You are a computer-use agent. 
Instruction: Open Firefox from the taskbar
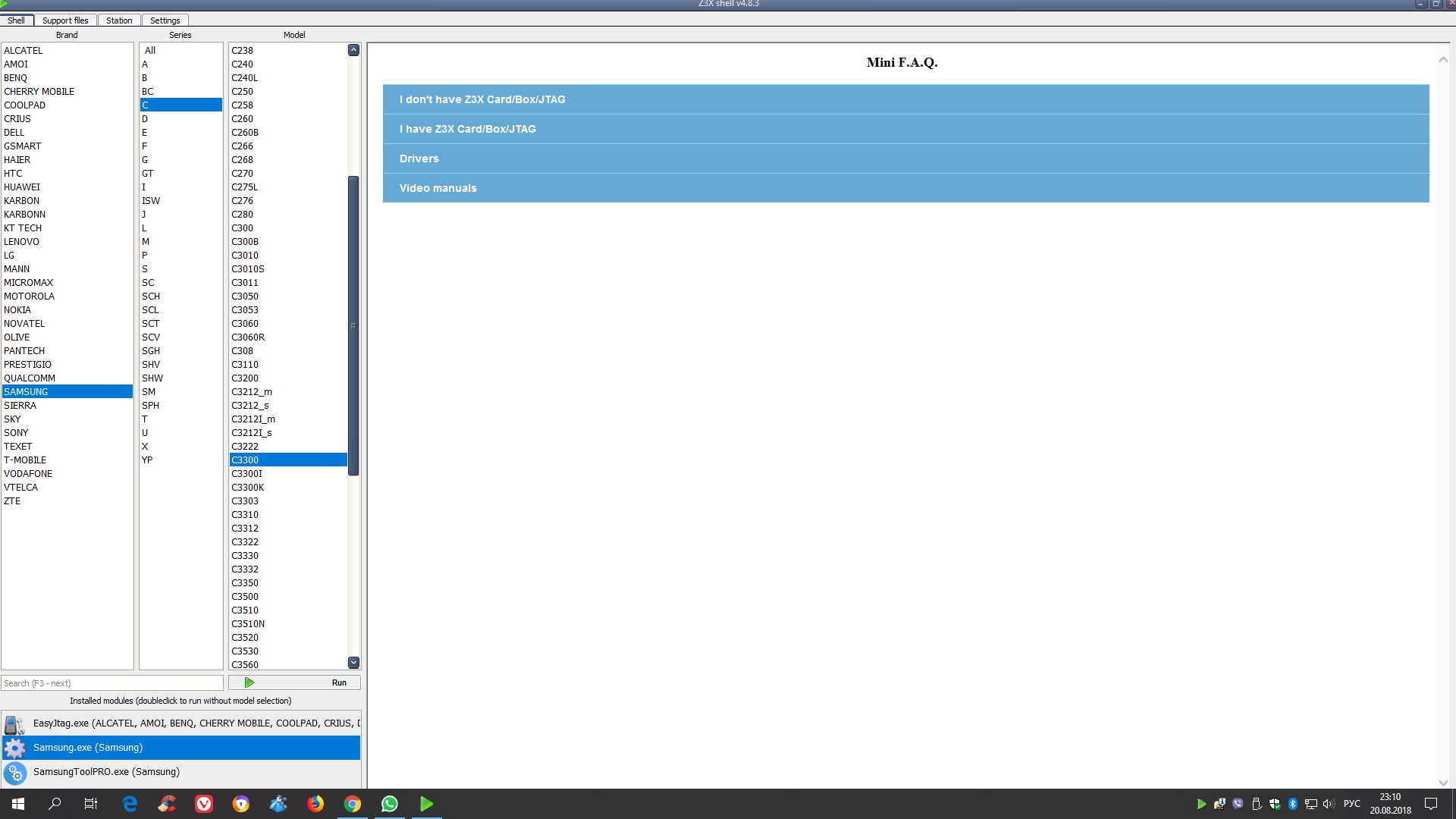coord(315,804)
